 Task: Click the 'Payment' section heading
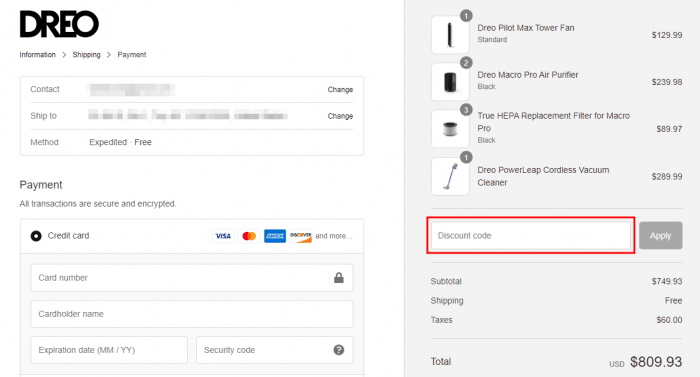(41, 185)
